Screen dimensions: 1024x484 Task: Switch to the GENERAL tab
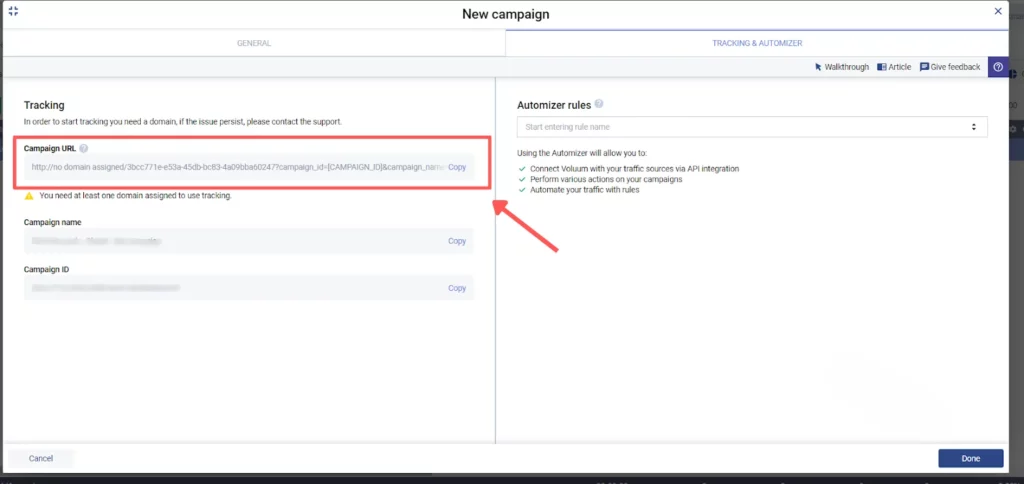(x=254, y=43)
